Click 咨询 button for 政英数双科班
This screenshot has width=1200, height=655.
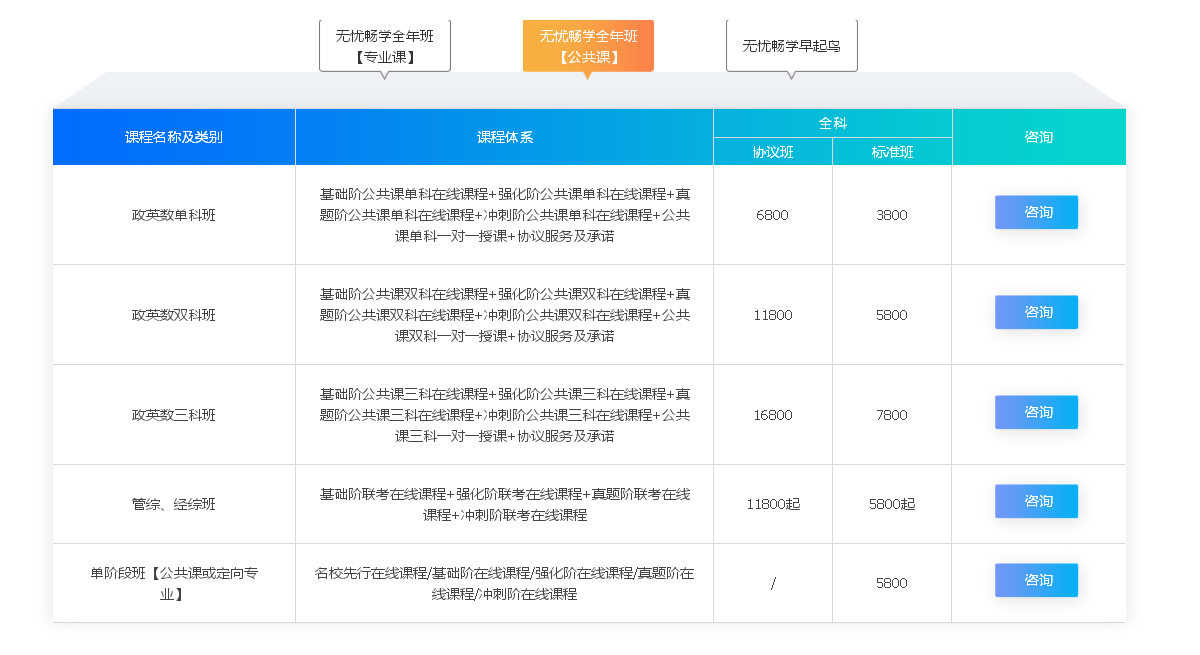(1036, 312)
